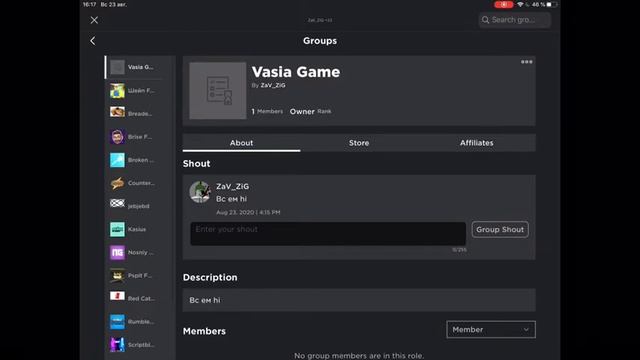
Task: Open the green-yellow group icon below Vasia G...
Action: point(117,91)
